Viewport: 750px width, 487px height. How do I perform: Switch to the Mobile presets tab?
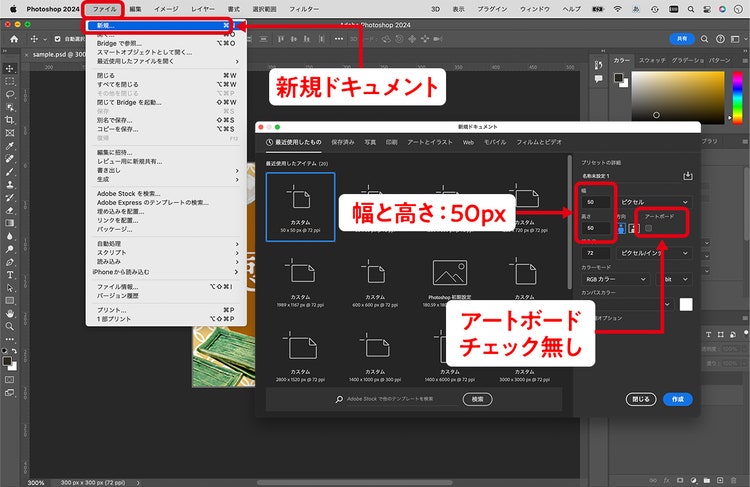[495, 142]
